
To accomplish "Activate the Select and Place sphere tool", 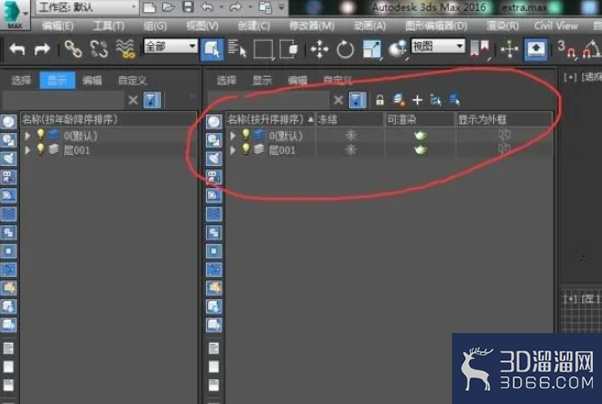I will (x=398, y=49).
